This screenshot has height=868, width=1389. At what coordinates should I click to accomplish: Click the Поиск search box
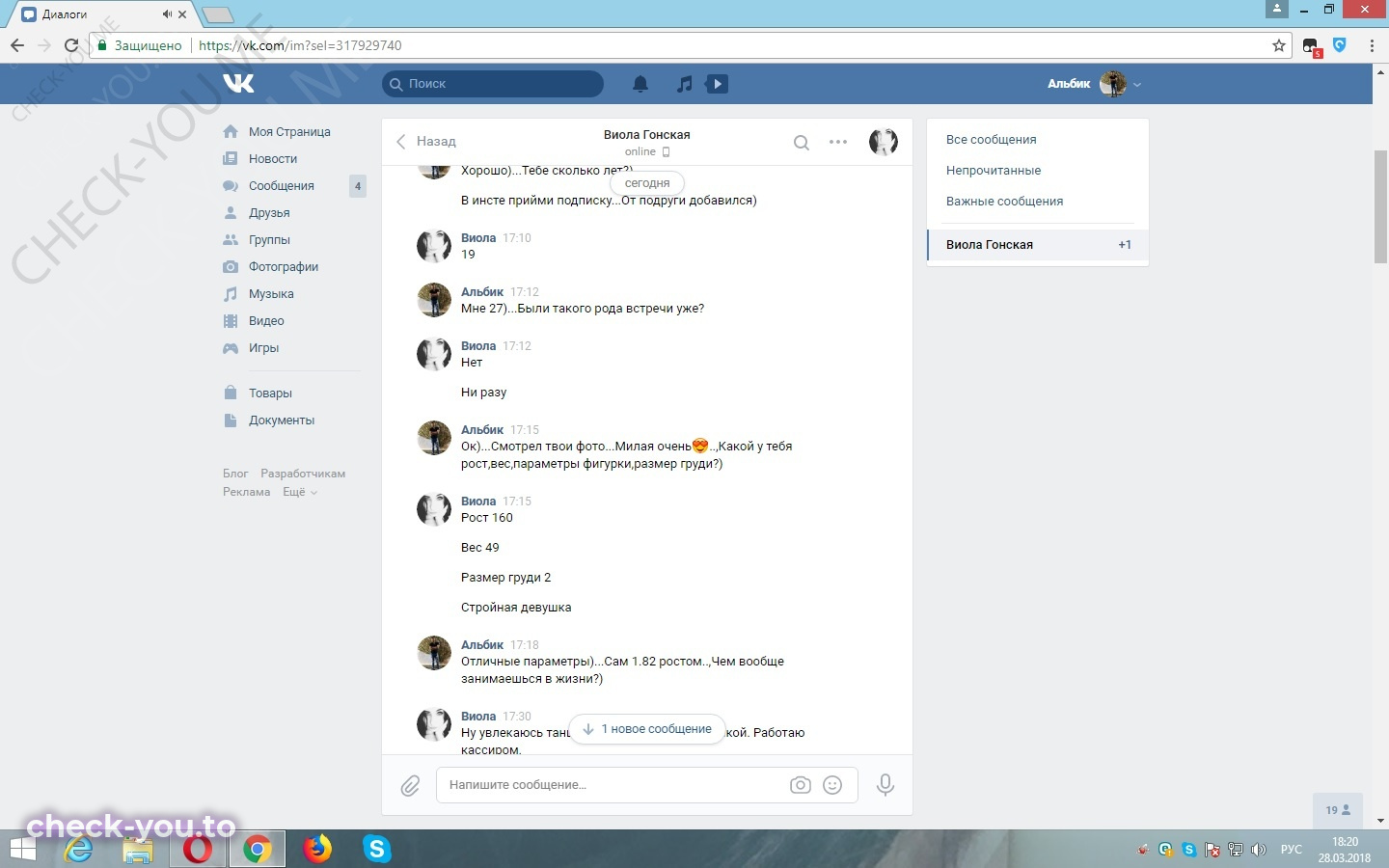point(493,84)
